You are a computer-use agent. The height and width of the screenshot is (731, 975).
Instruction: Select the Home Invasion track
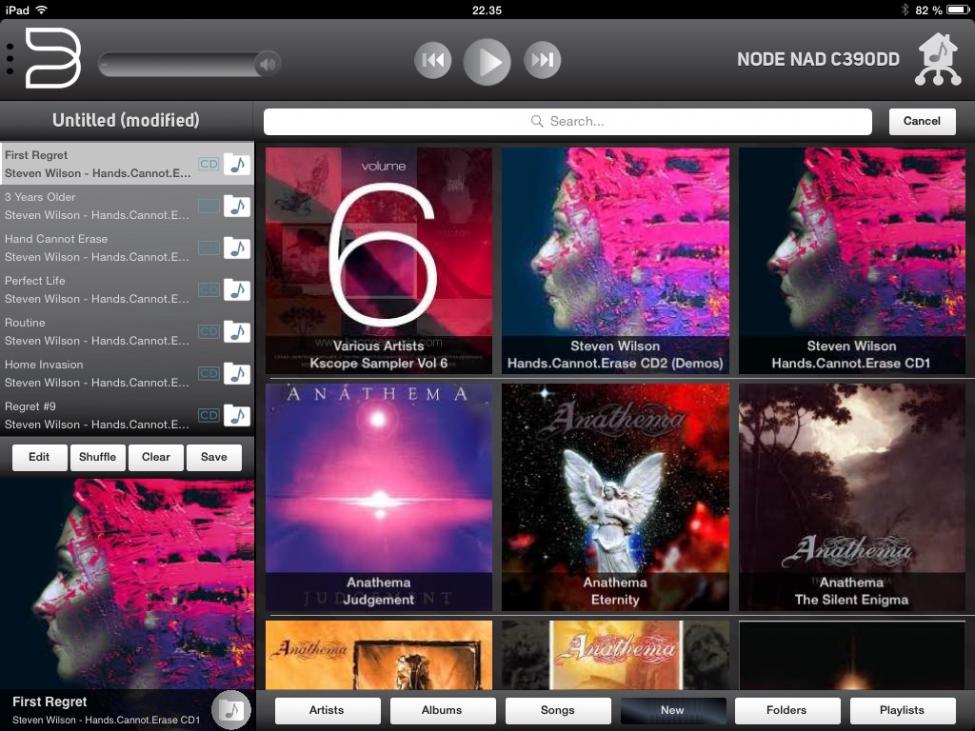click(x=127, y=374)
